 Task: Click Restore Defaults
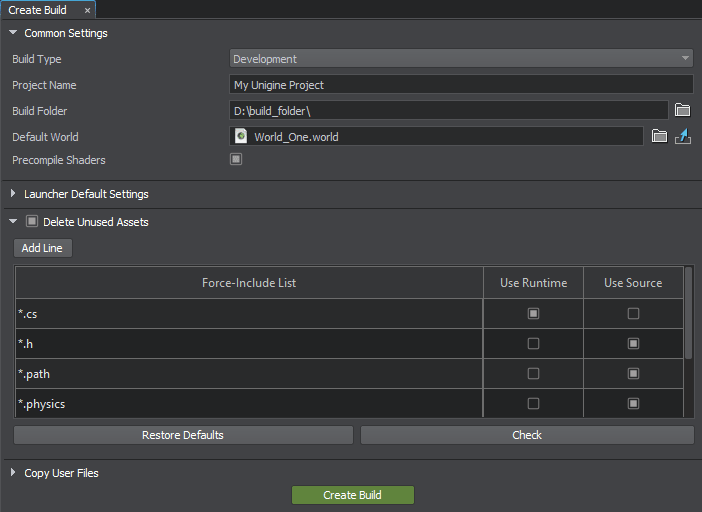coord(183,435)
